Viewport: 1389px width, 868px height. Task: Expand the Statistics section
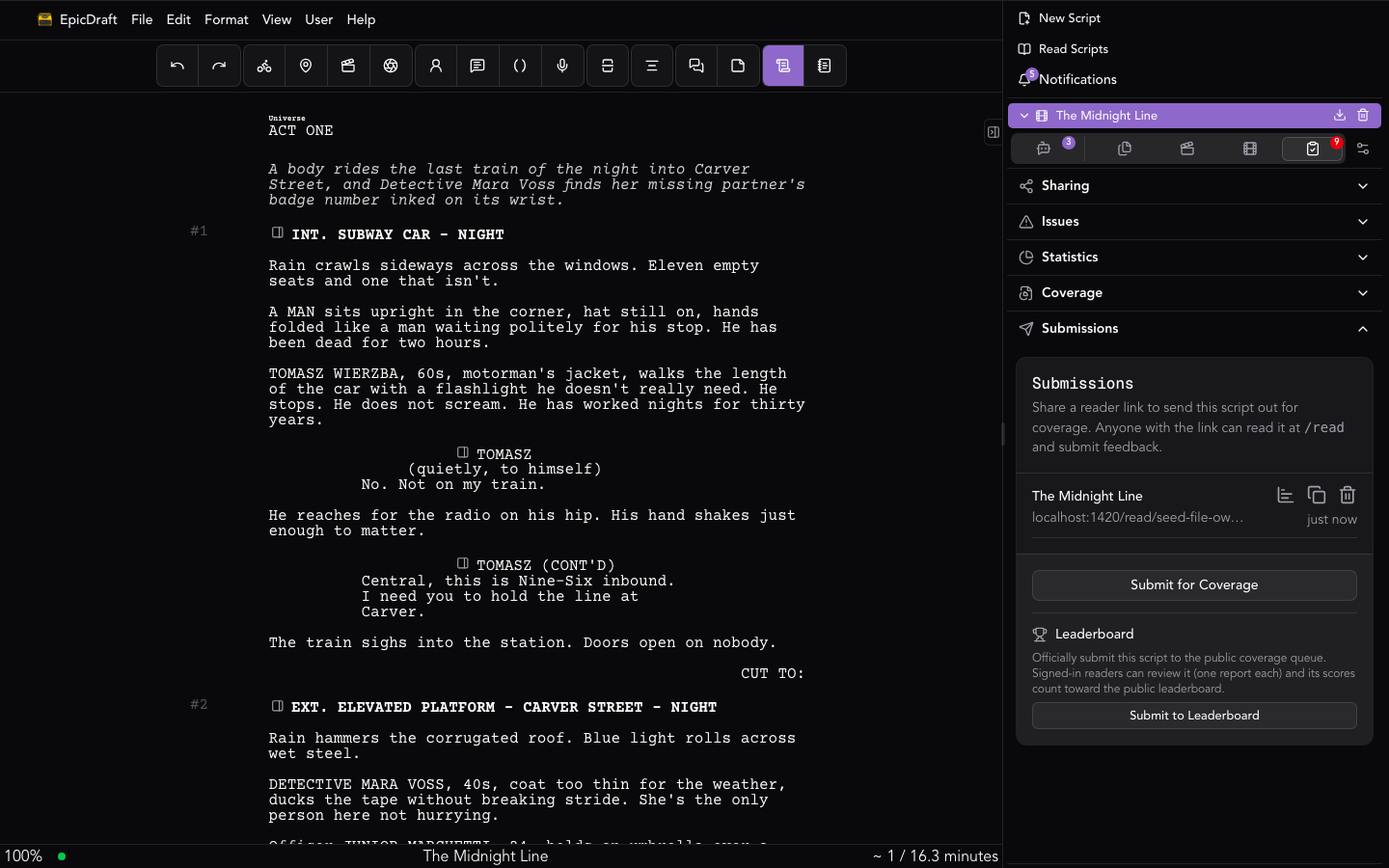click(x=1194, y=258)
